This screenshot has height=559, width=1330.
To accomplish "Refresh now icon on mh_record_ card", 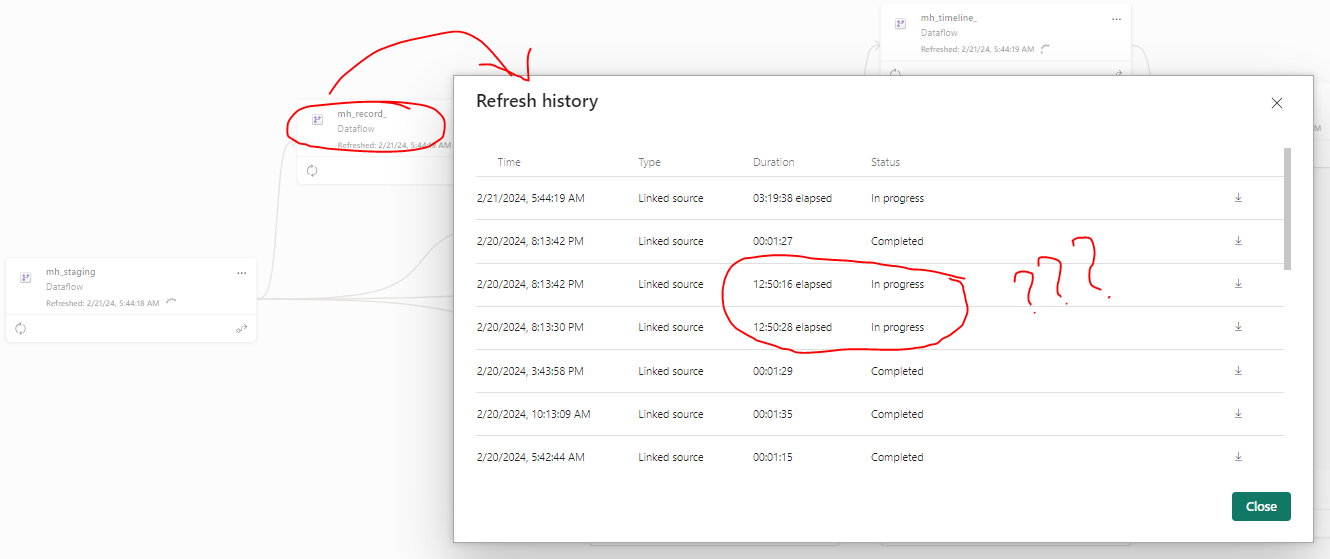I will [x=312, y=171].
